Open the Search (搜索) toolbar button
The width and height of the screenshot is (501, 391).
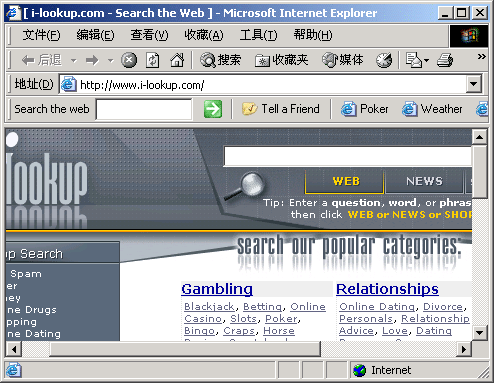pos(220,60)
